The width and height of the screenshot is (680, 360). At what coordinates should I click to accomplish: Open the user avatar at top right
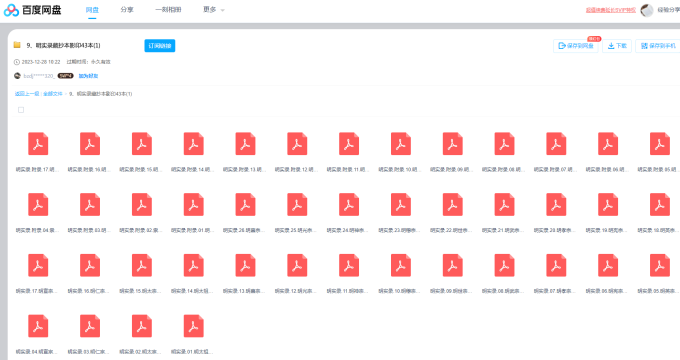tap(647, 10)
